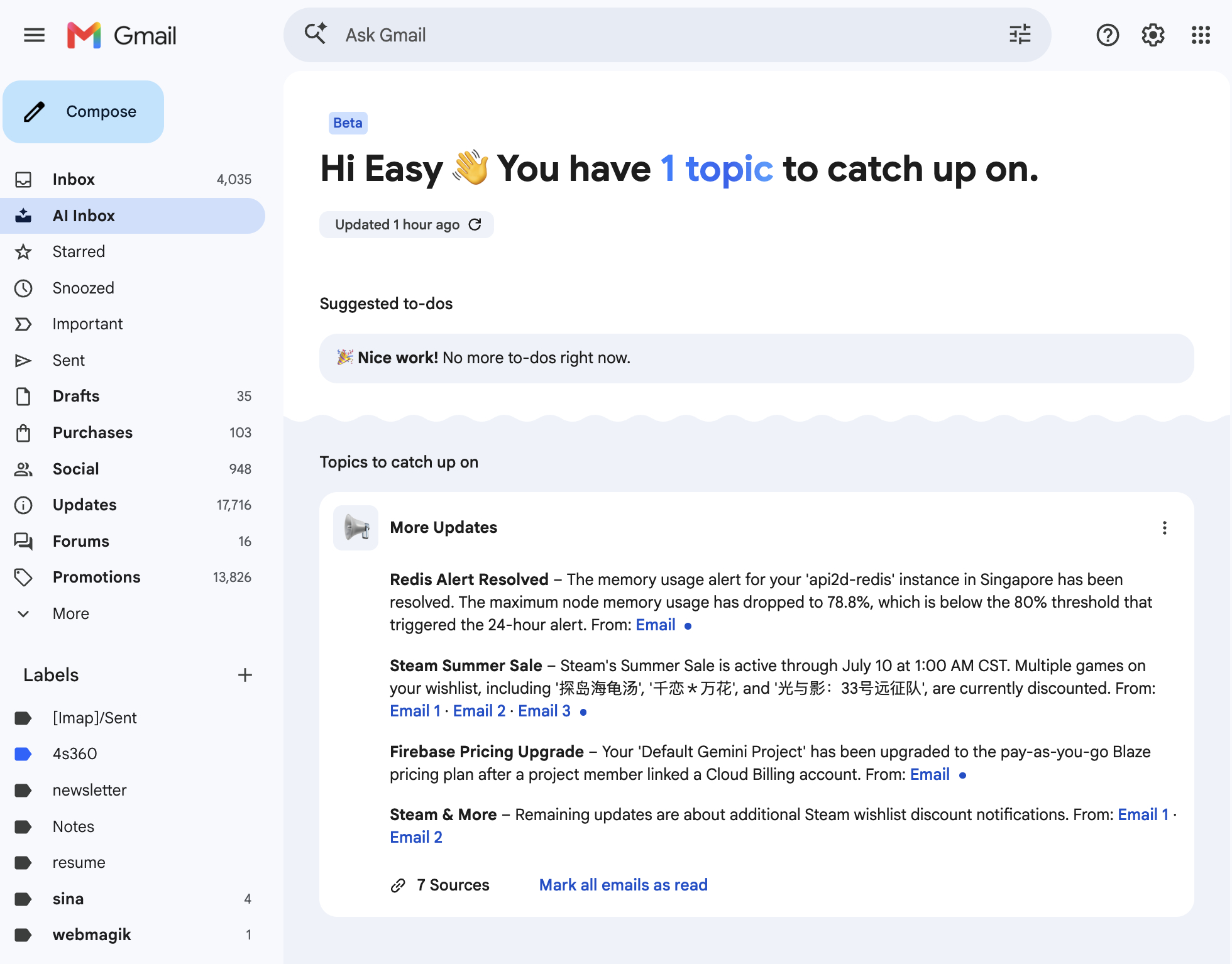Refresh using Updated 1 hour ago button
This screenshot has height=964, width=1232.
[407, 224]
